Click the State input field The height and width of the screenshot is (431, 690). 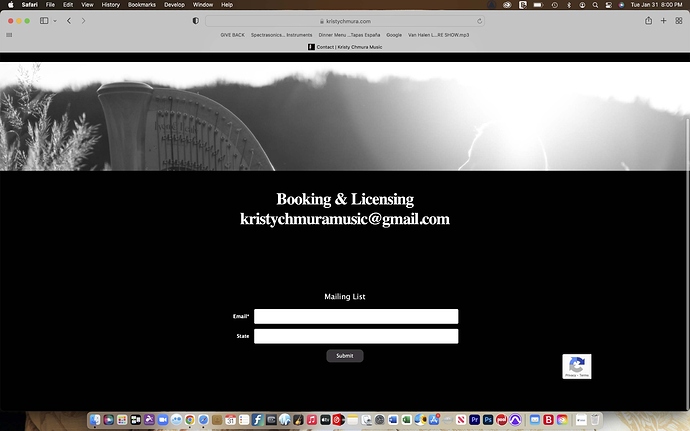coord(356,336)
